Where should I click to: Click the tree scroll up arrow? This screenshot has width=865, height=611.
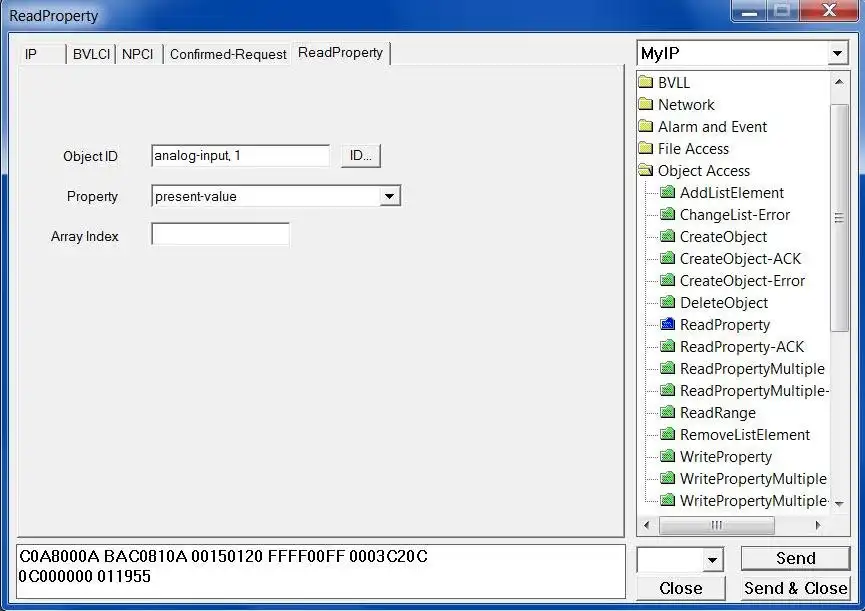(x=839, y=82)
